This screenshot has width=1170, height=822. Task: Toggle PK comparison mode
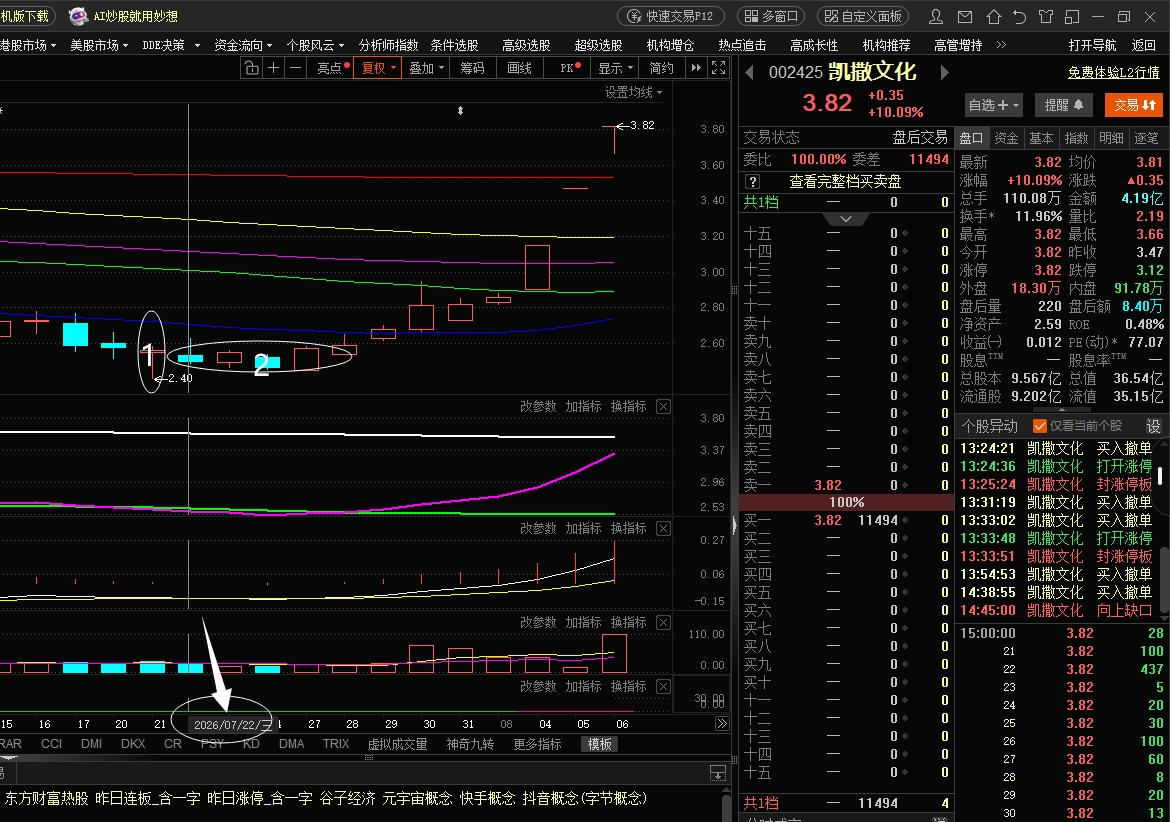pyautogui.click(x=570, y=68)
